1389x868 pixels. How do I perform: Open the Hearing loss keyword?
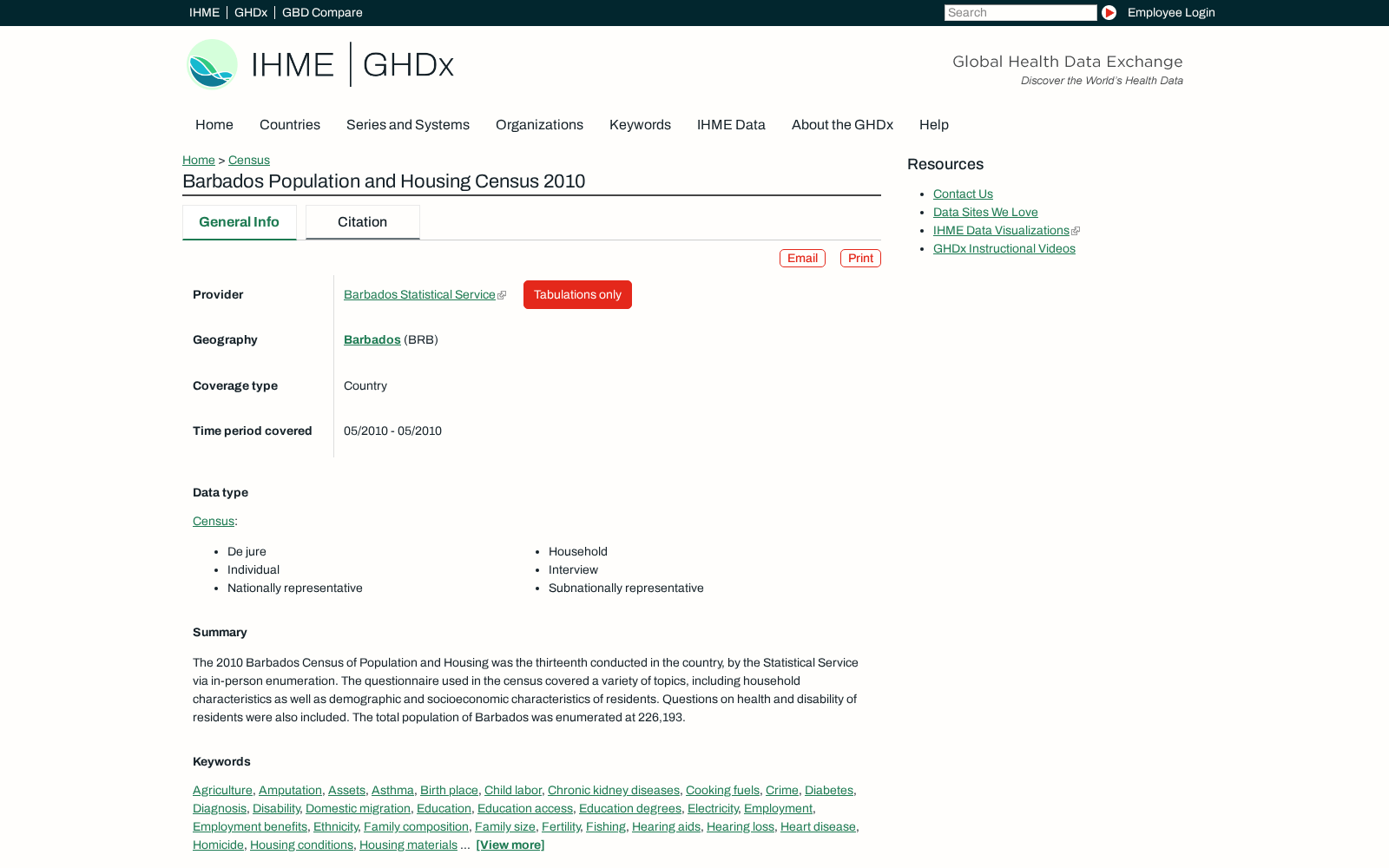[x=741, y=826]
